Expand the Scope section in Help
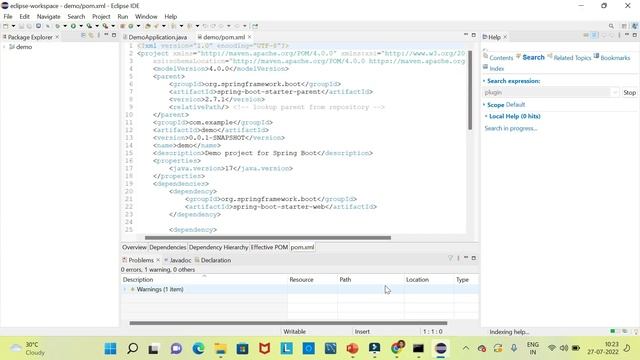The height and width of the screenshot is (360, 640). [484, 105]
